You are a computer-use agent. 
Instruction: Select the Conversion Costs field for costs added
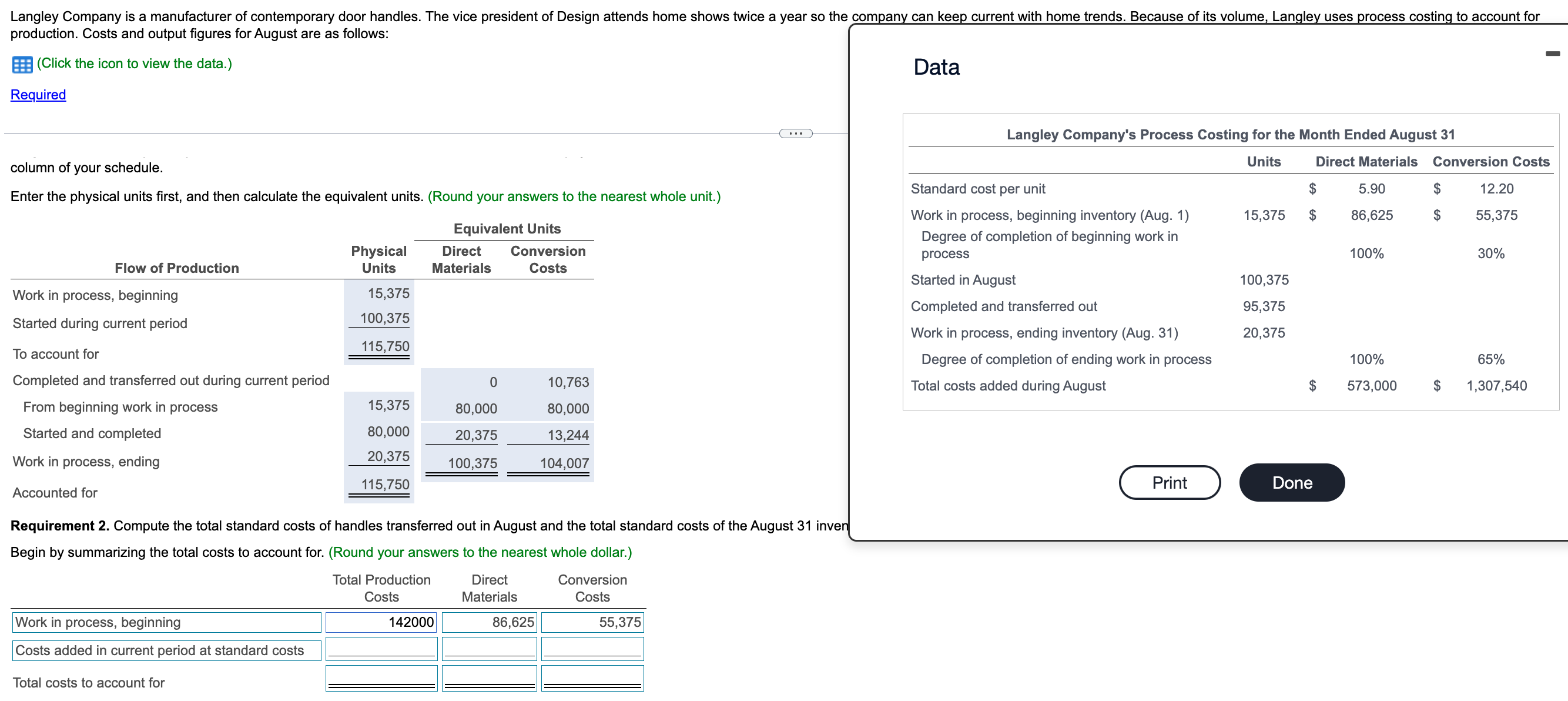[x=591, y=649]
